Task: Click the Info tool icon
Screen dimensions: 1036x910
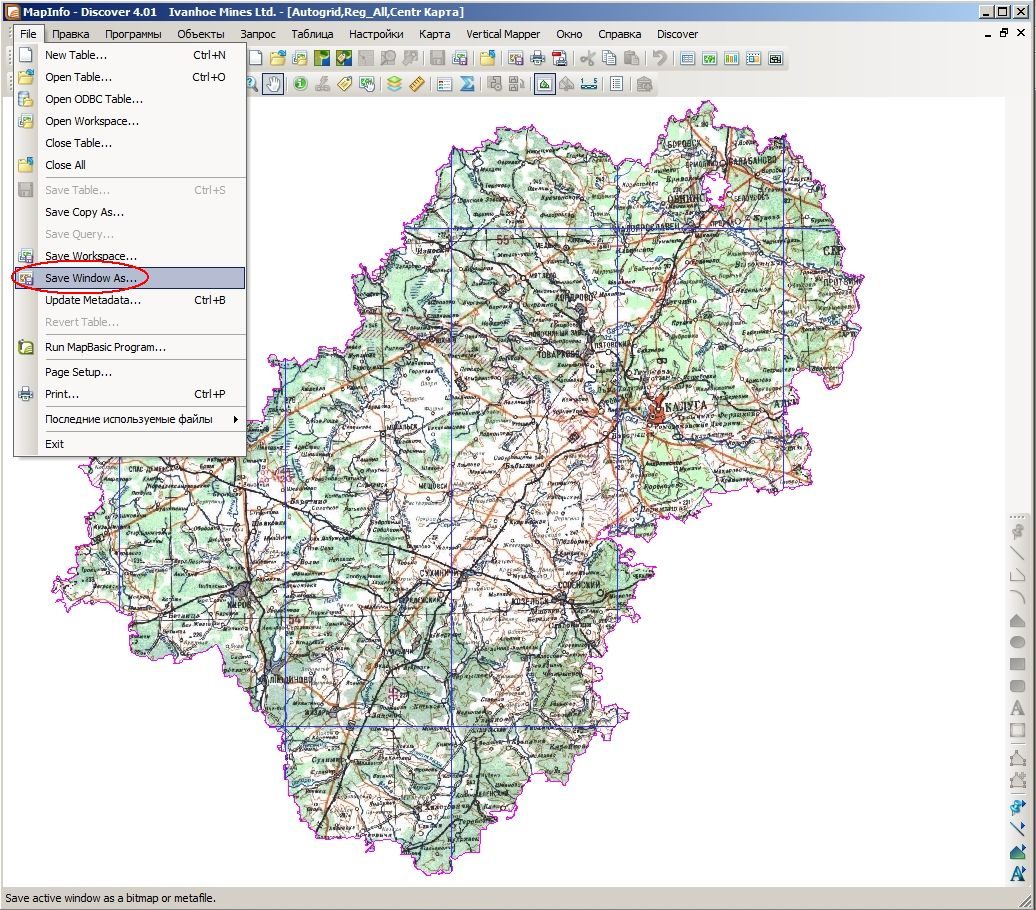Action: 301,84
